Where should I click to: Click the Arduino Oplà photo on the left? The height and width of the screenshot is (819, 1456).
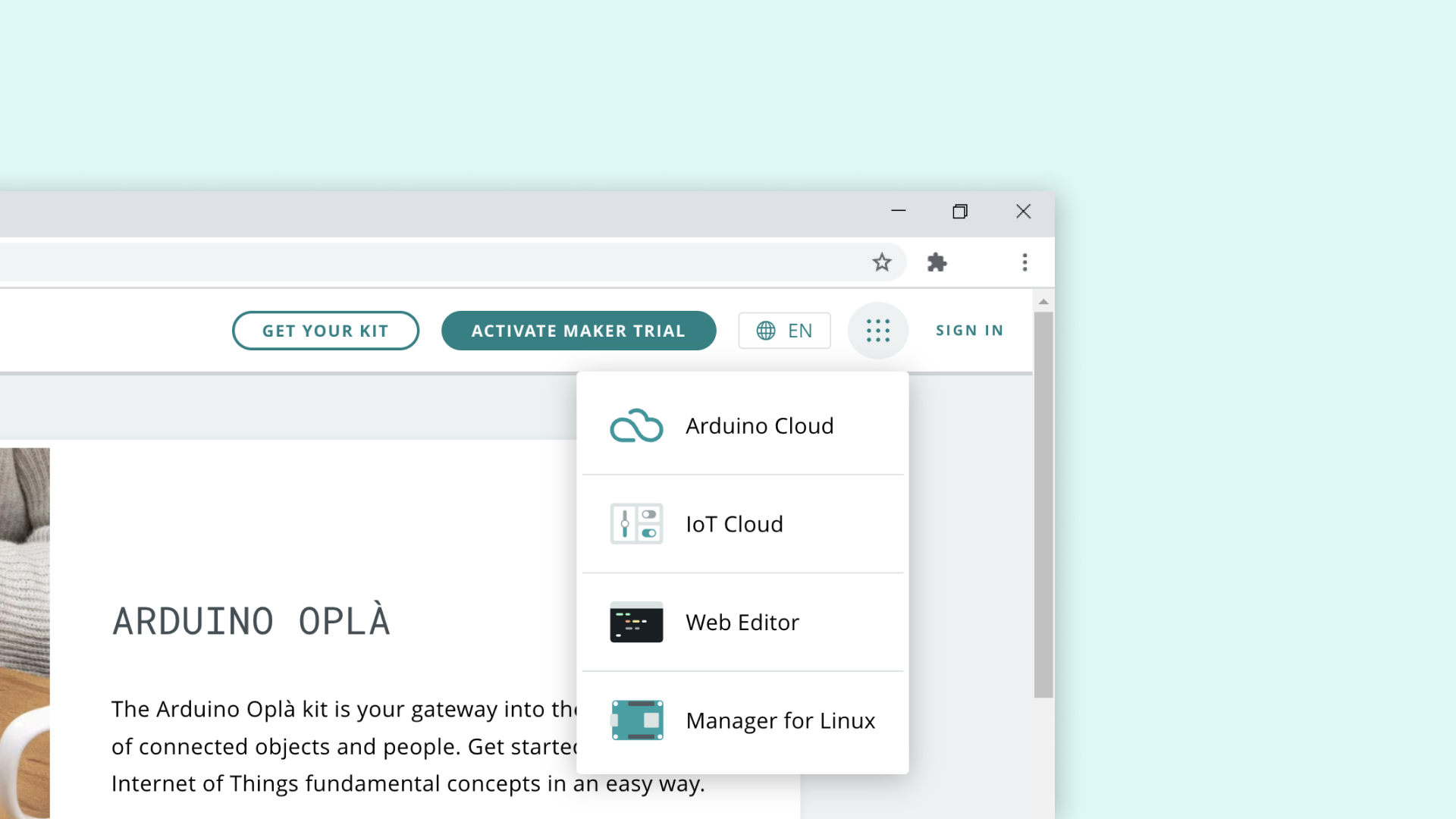pos(25,629)
